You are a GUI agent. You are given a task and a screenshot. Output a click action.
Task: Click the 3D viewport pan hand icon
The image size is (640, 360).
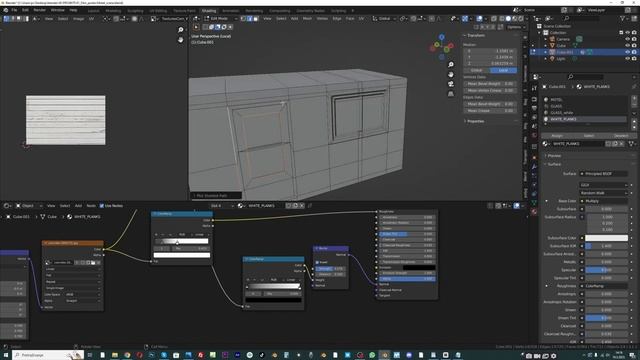[451, 74]
